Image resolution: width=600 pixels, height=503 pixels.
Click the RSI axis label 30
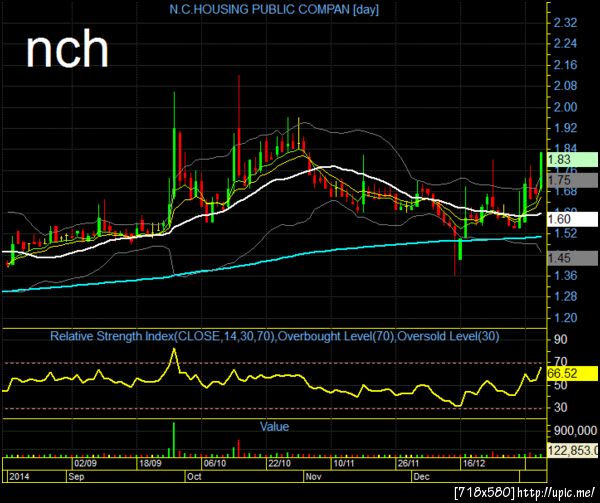click(x=561, y=407)
